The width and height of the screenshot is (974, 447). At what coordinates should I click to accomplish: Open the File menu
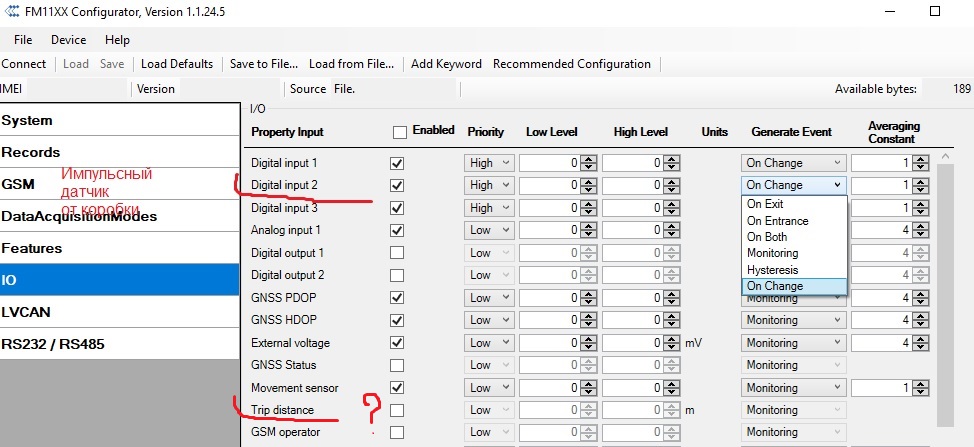pos(23,40)
